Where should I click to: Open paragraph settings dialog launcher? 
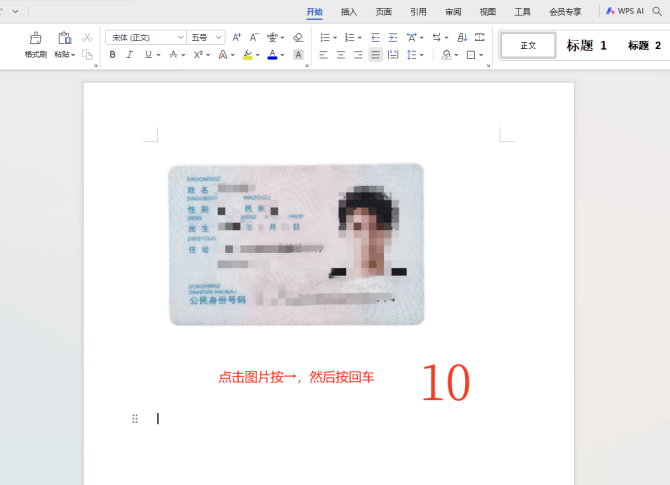click(488, 65)
